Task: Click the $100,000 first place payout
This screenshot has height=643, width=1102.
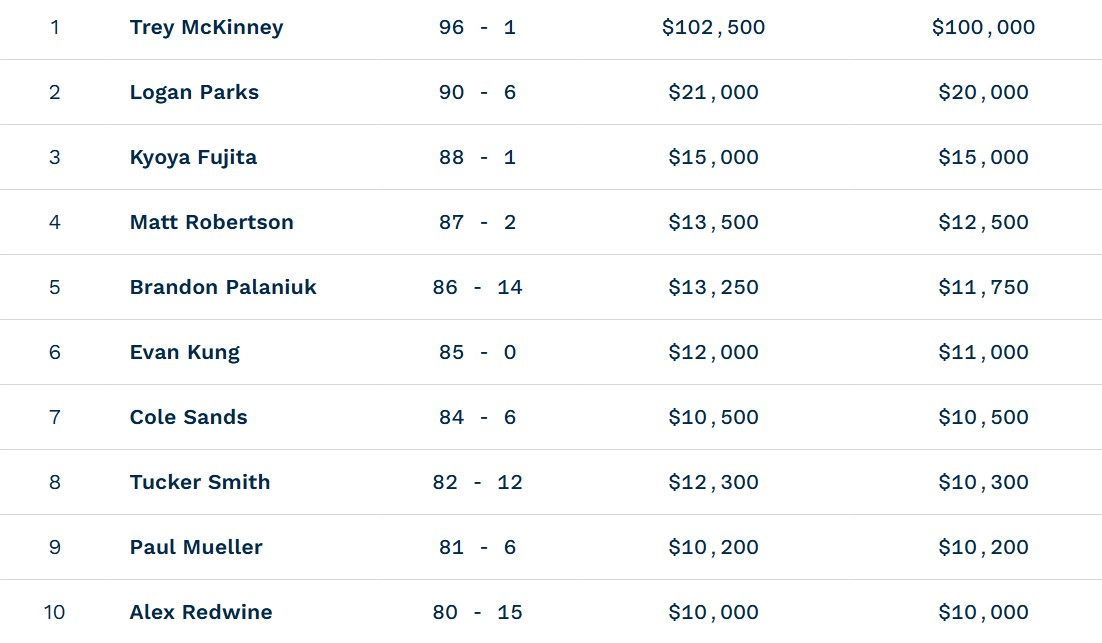Action: click(983, 27)
